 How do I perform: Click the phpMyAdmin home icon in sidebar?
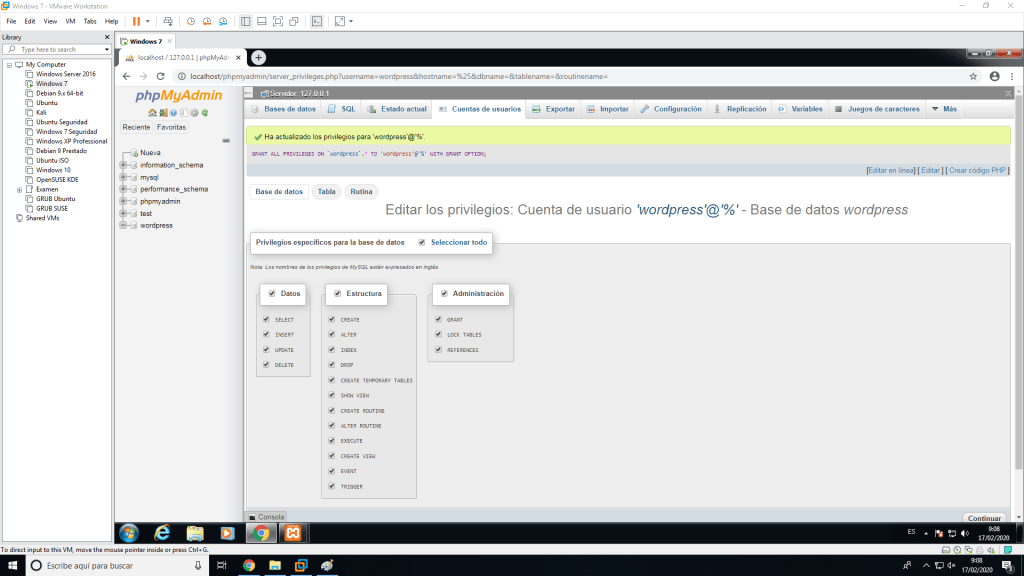(151, 112)
